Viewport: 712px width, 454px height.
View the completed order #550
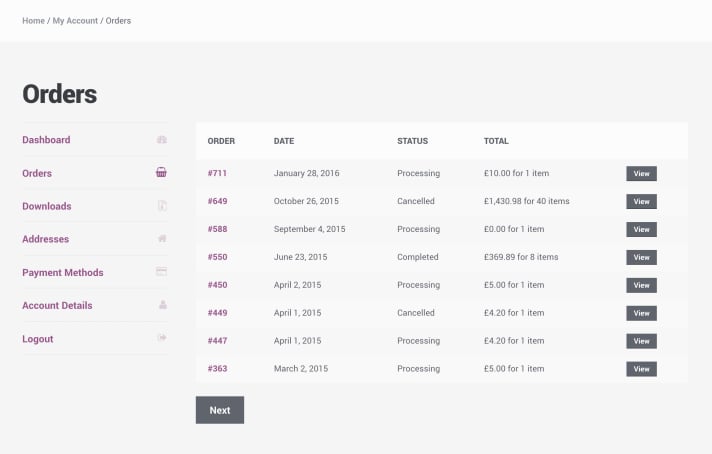click(x=642, y=257)
